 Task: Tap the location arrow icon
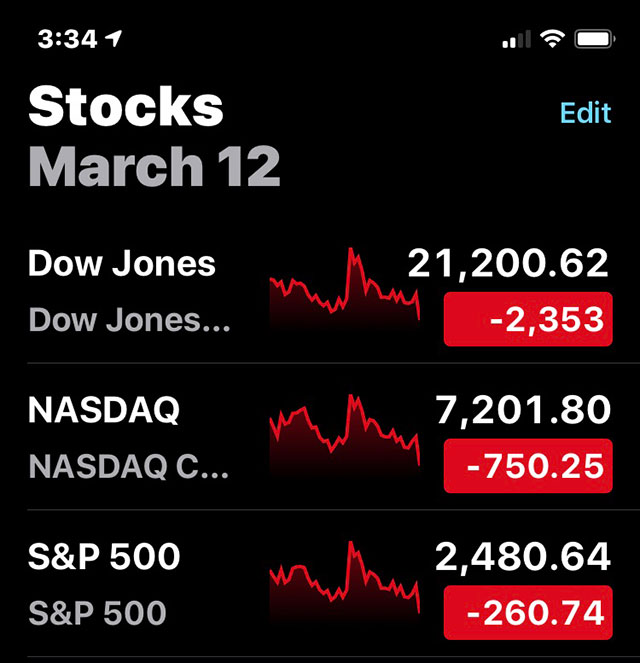113,38
